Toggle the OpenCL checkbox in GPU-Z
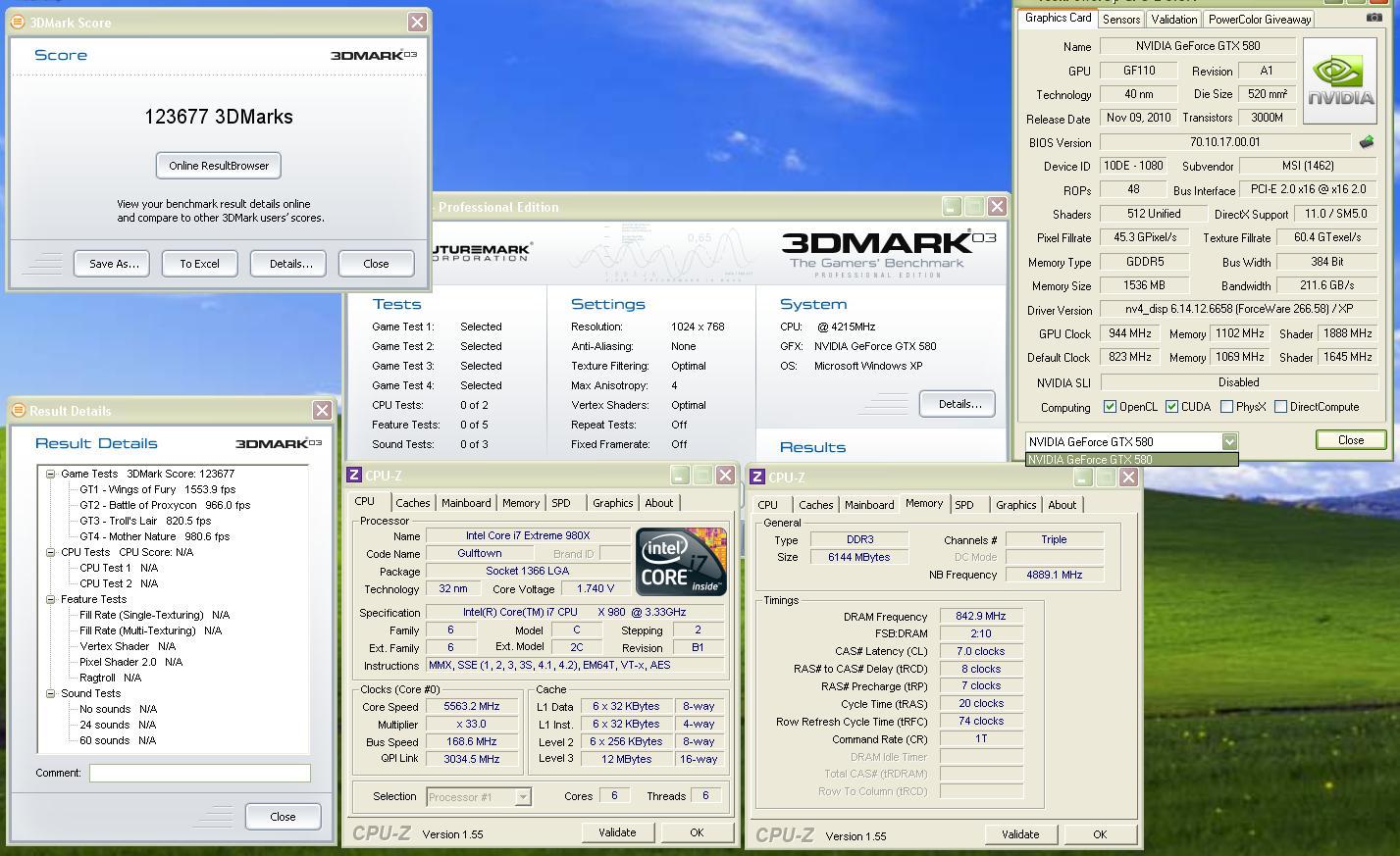1400x856 pixels. click(x=1110, y=406)
